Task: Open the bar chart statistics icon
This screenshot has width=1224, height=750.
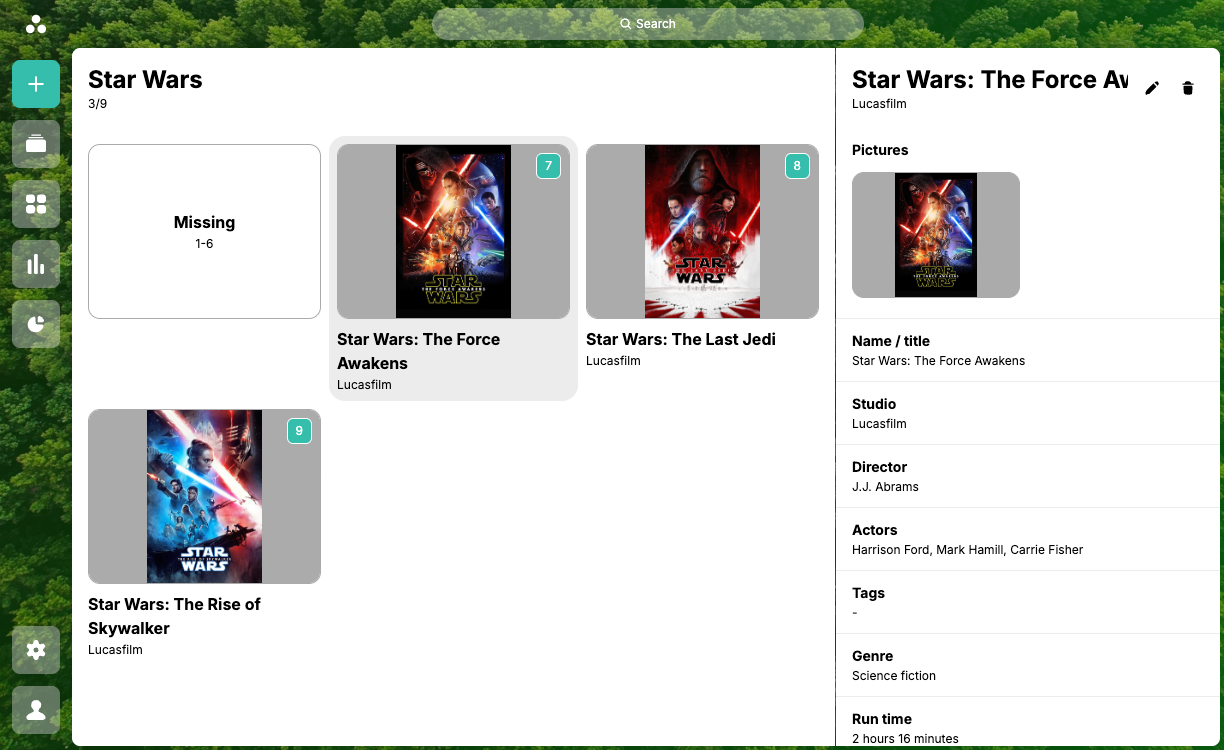Action: click(x=36, y=264)
